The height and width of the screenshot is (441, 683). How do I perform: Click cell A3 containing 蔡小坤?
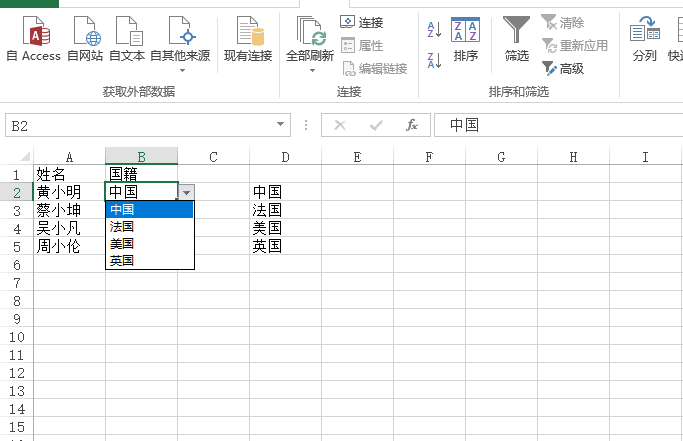pos(69,210)
